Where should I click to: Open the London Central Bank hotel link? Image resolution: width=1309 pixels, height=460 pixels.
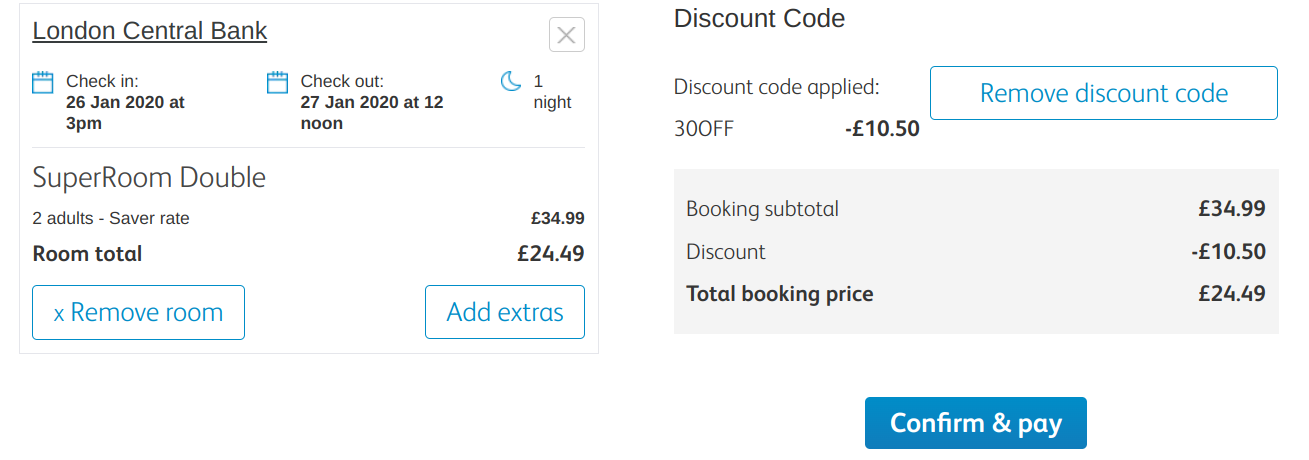[150, 31]
